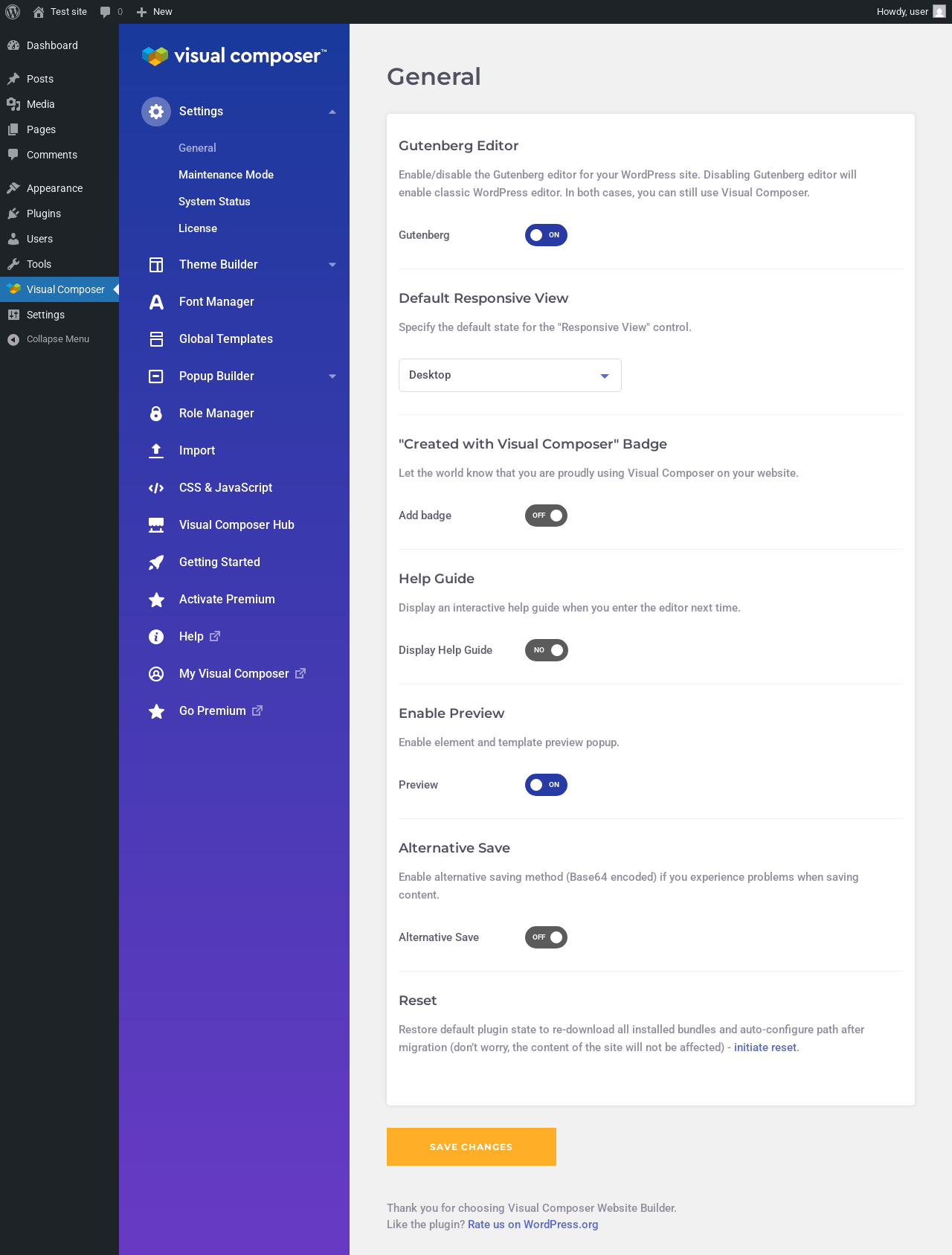Click the initiate reset link
The image size is (952, 1255).
pos(765,1047)
